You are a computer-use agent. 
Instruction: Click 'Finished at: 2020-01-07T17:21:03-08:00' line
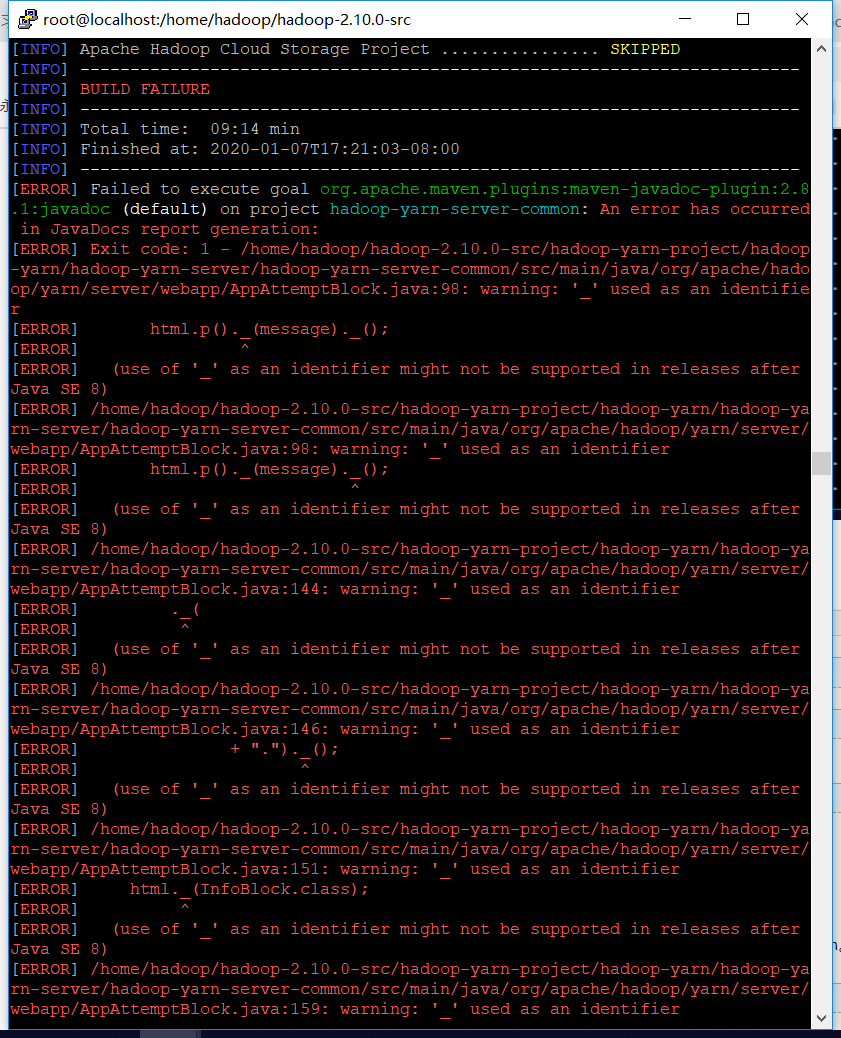click(x=270, y=149)
